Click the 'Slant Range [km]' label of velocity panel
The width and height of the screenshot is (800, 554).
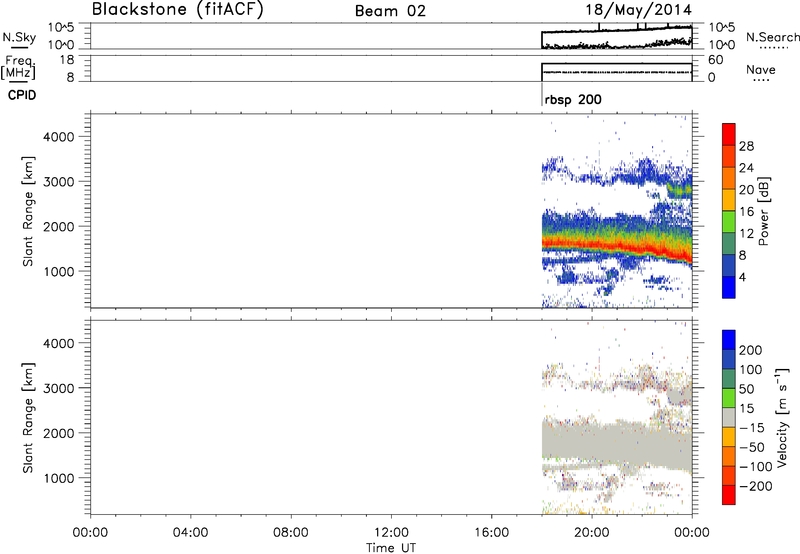[x=28, y=418]
